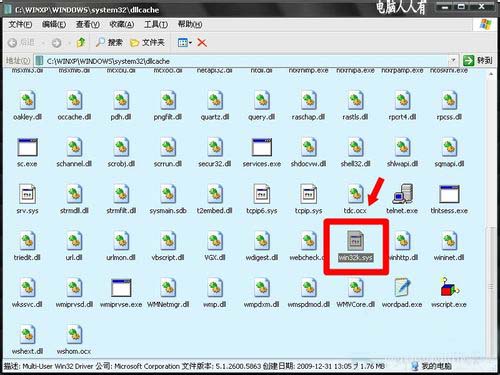Viewport: 500px width, 375px height.
Task: Open the 文件(F) menu
Action: (x=20, y=24)
